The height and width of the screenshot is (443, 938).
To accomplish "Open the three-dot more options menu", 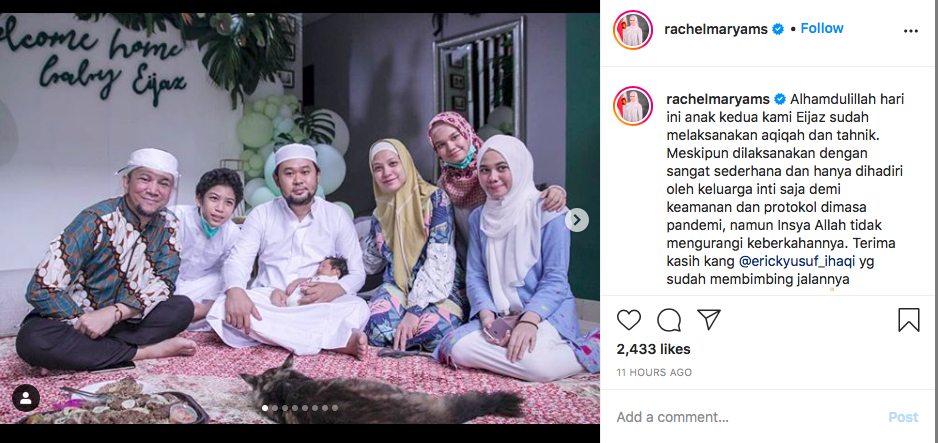I will 910,31.
